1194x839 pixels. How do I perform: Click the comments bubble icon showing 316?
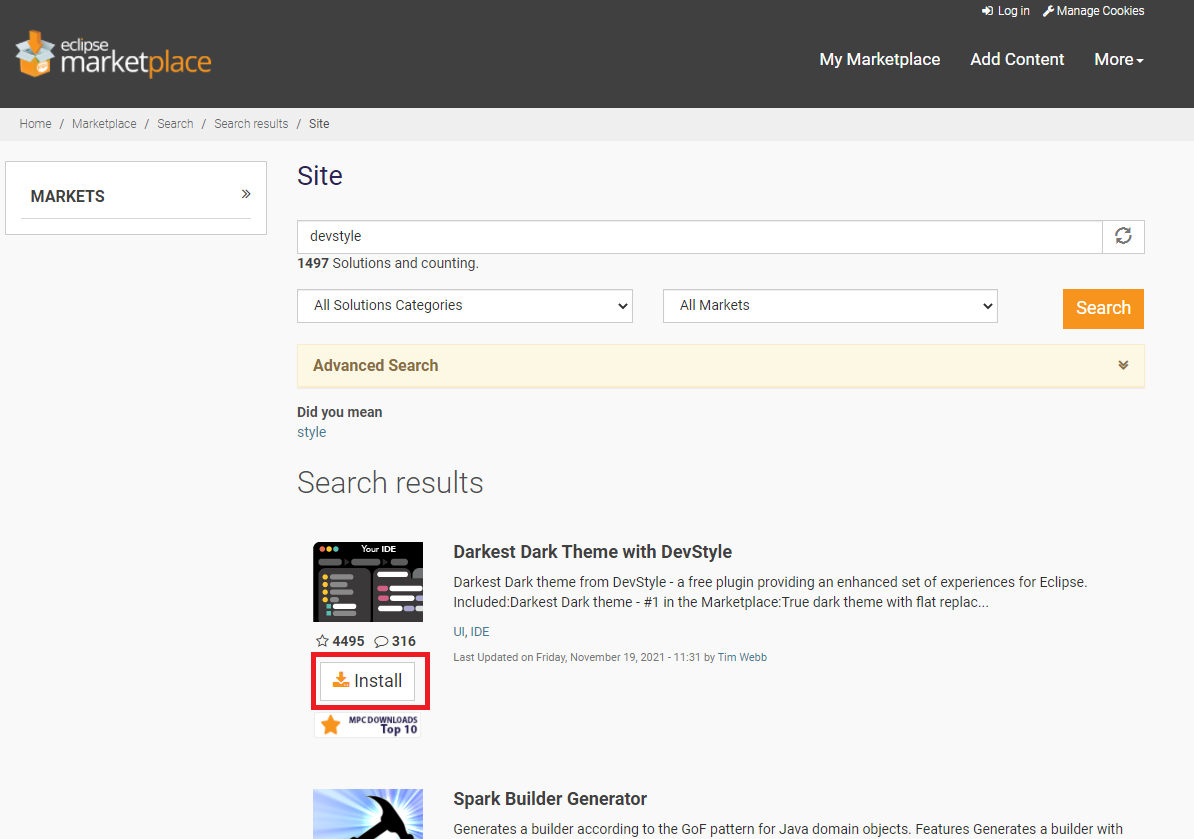click(382, 641)
